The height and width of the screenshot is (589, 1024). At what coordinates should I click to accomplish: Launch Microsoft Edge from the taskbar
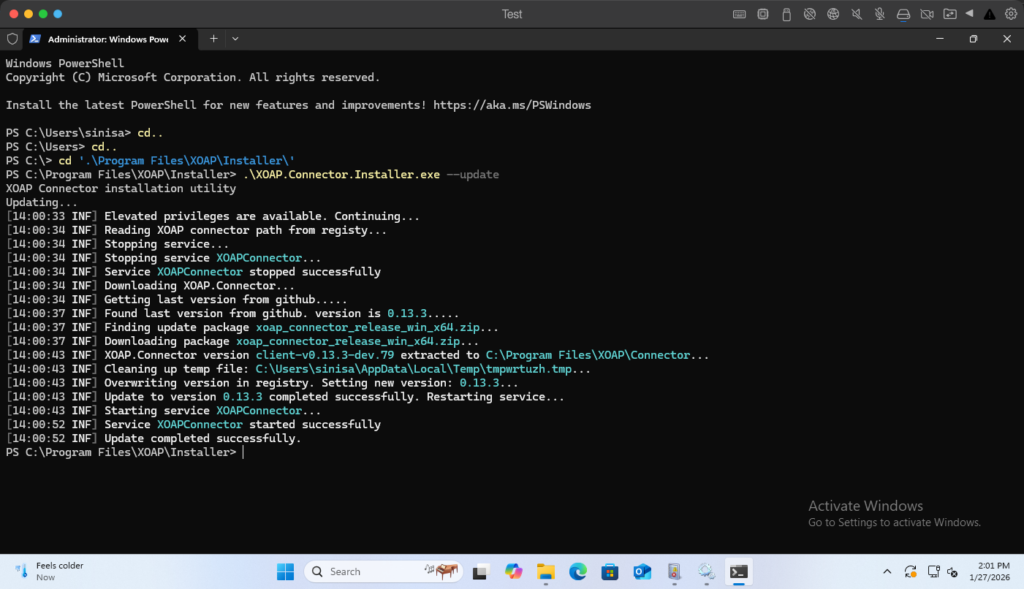pos(577,572)
